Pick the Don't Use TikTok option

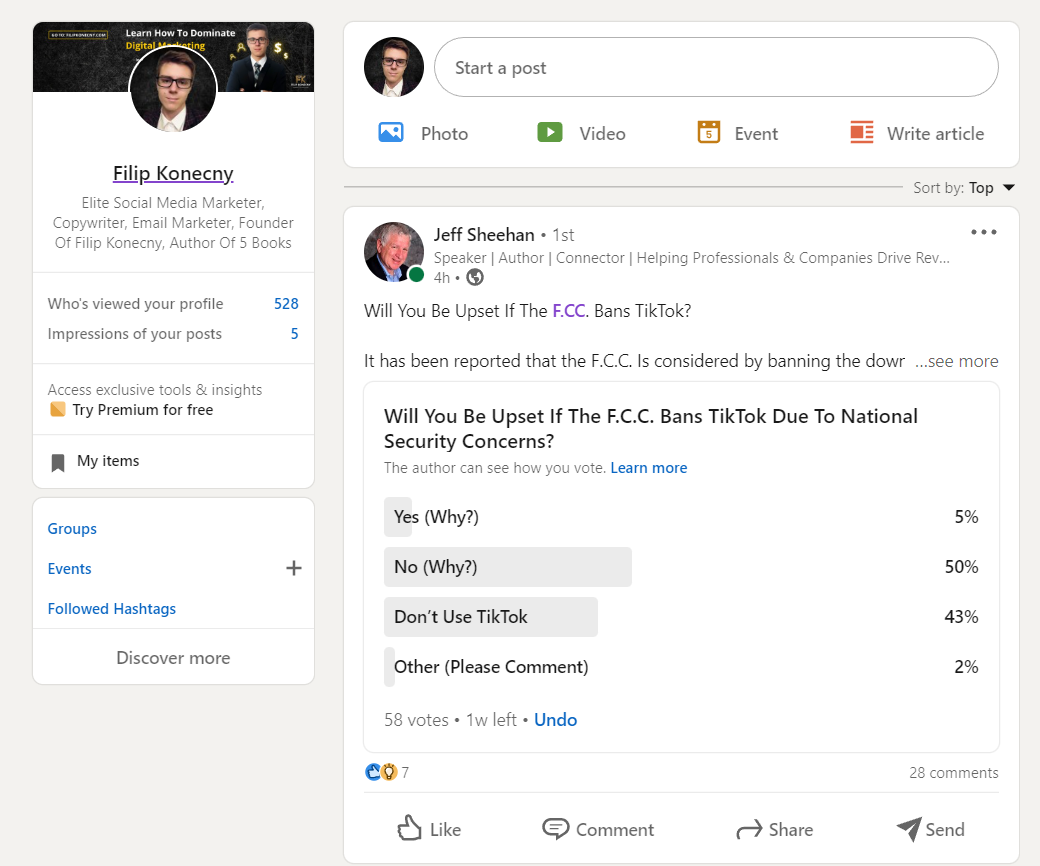(x=461, y=617)
